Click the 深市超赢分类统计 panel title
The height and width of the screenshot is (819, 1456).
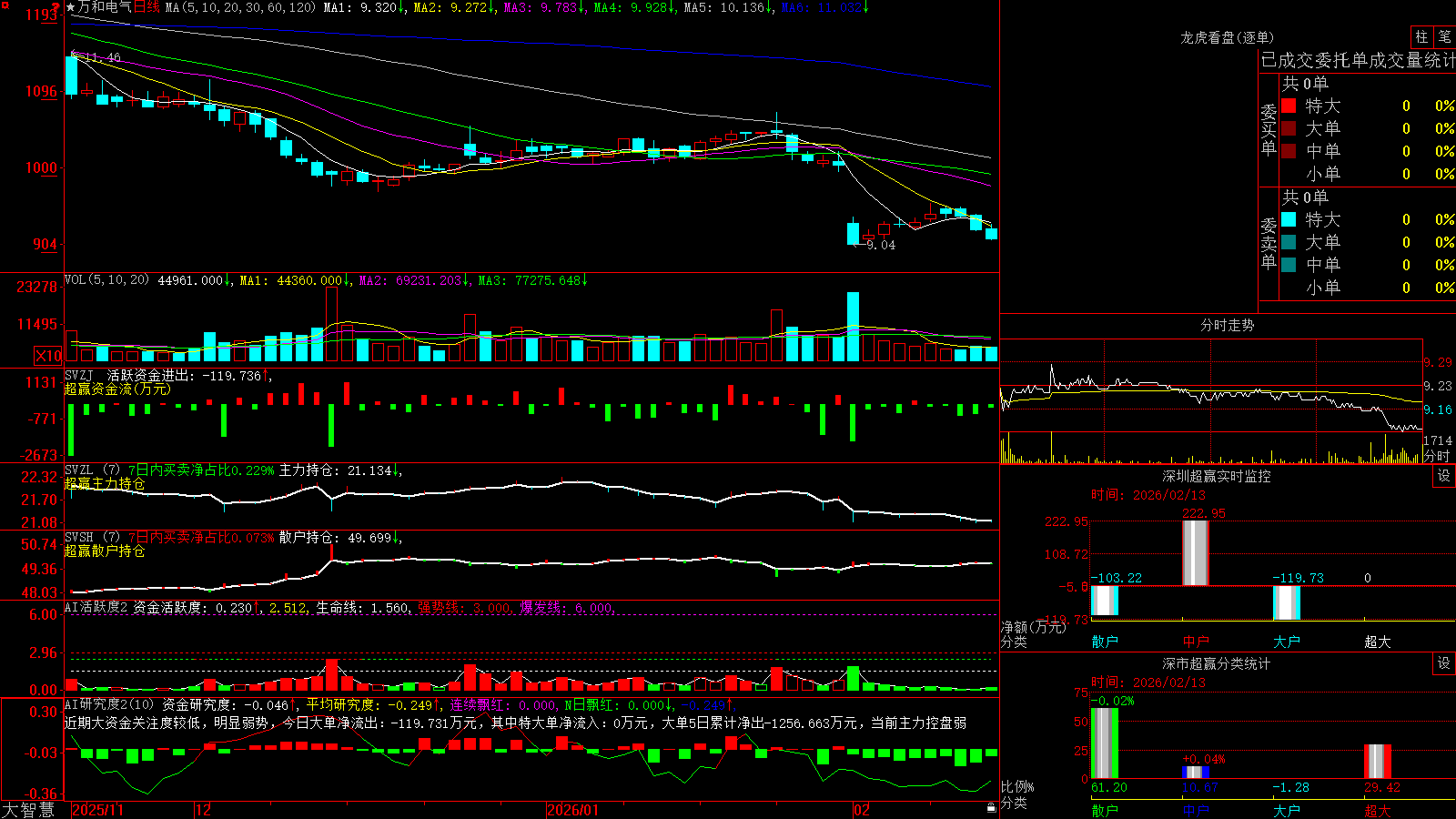pos(1216,663)
